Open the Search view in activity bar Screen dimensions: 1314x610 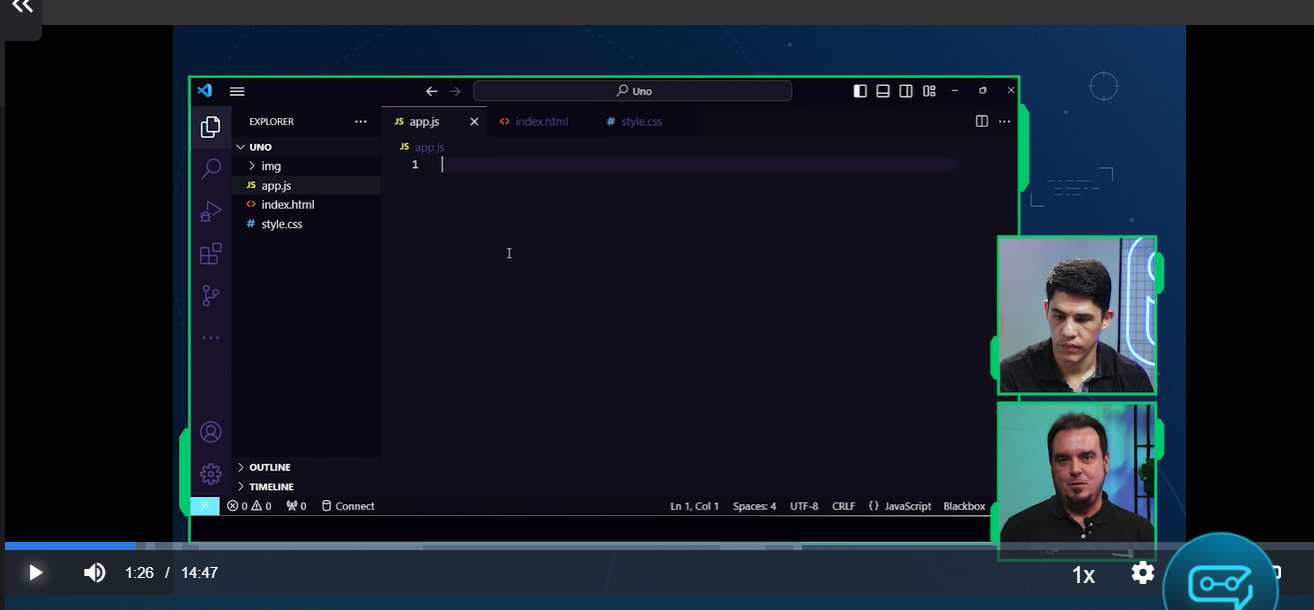tap(210, 169)
